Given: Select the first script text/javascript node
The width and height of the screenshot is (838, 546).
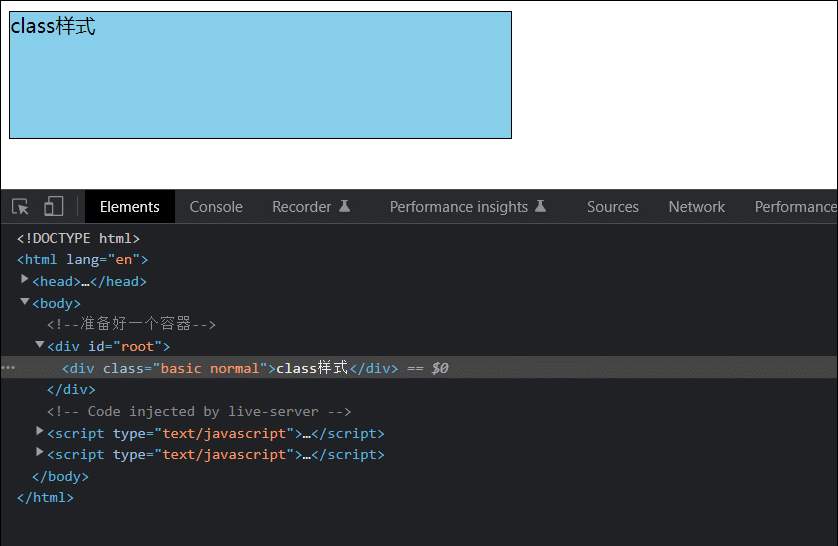Looking at the screenshot, I should 215,433.
